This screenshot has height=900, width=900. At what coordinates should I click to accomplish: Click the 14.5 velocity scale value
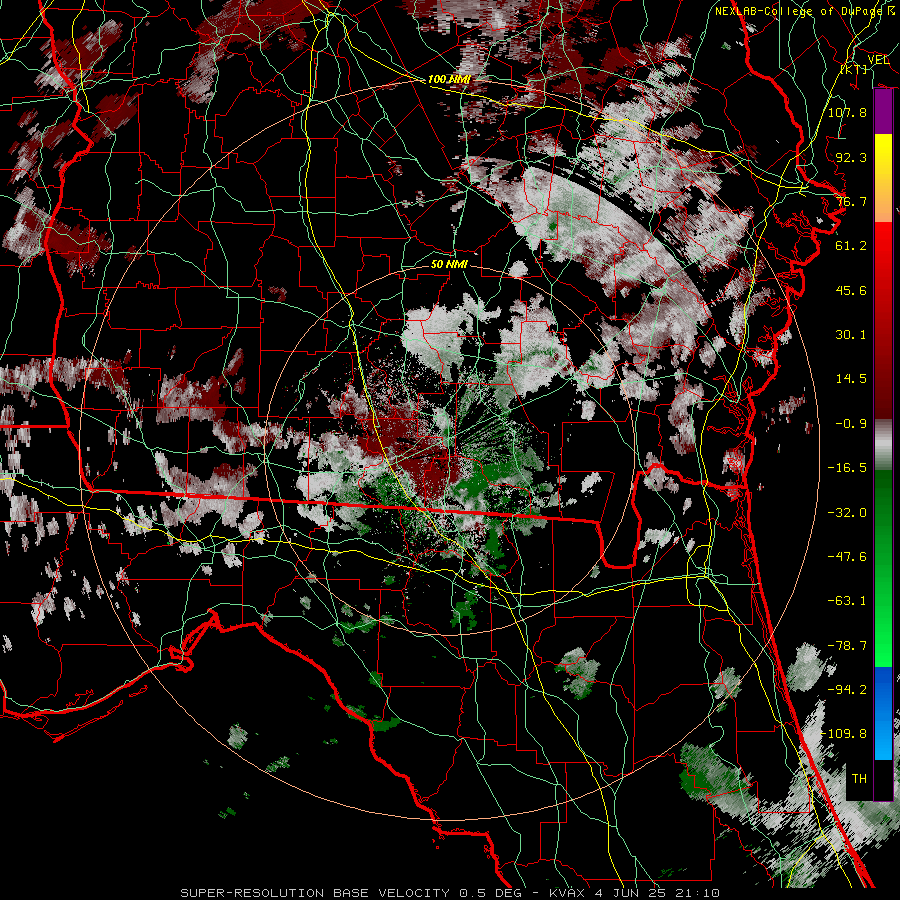(x=851, y=379)
